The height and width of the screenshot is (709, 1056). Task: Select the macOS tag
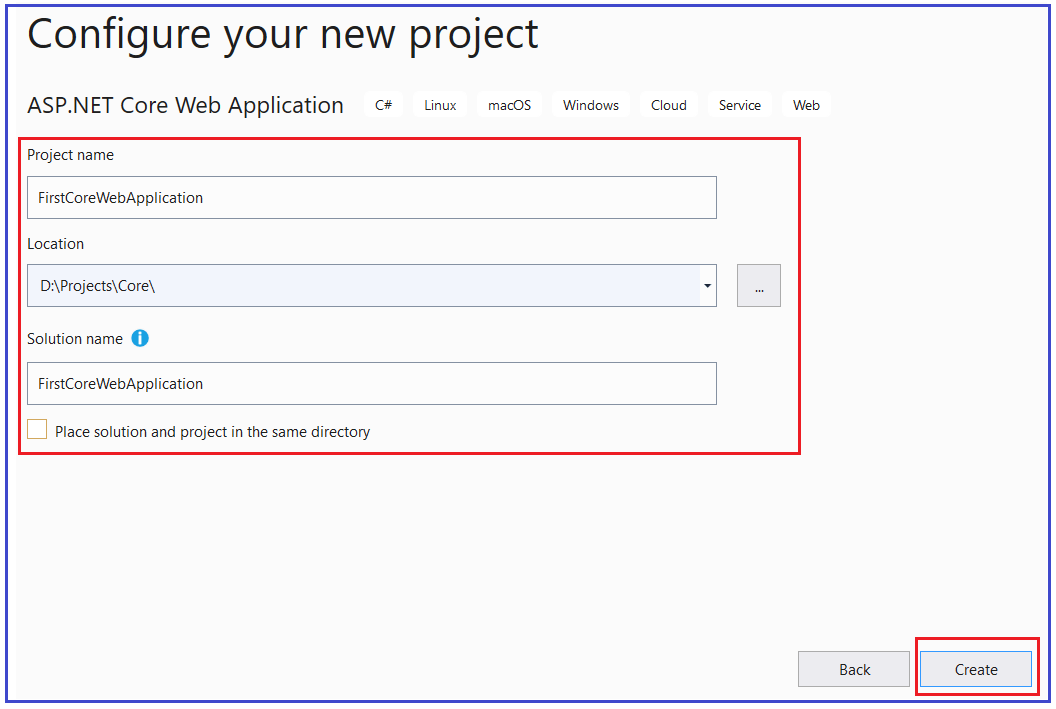point(509,105)
